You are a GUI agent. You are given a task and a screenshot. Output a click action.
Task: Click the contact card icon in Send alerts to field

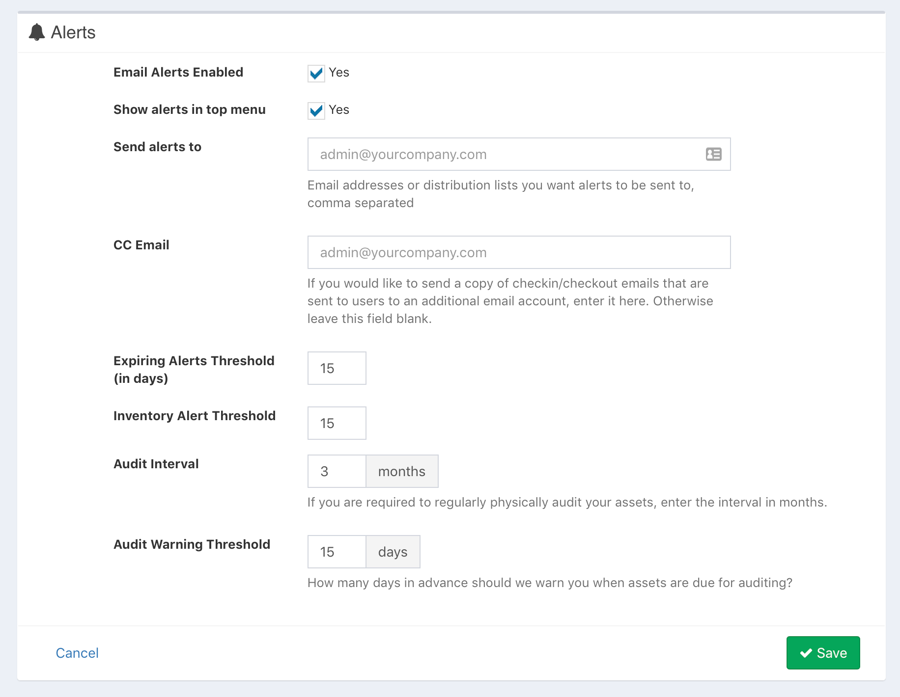713,154
